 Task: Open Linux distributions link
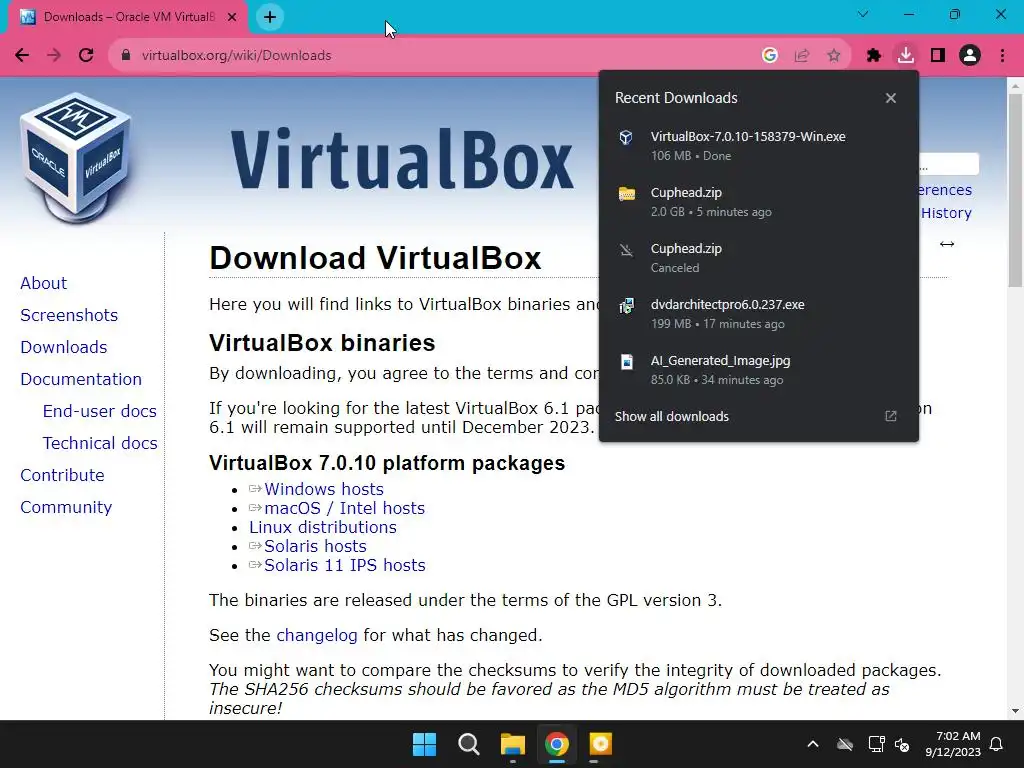323,527
